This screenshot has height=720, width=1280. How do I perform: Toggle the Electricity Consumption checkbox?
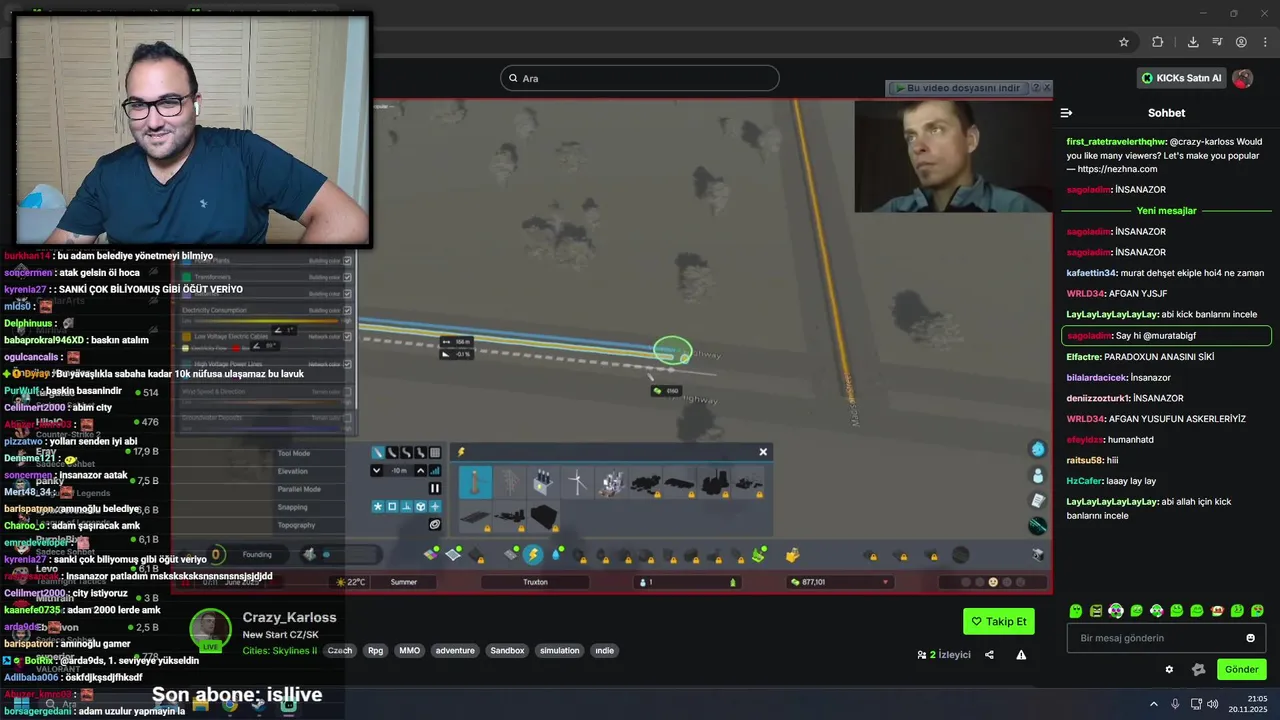(x=347, y=310)
